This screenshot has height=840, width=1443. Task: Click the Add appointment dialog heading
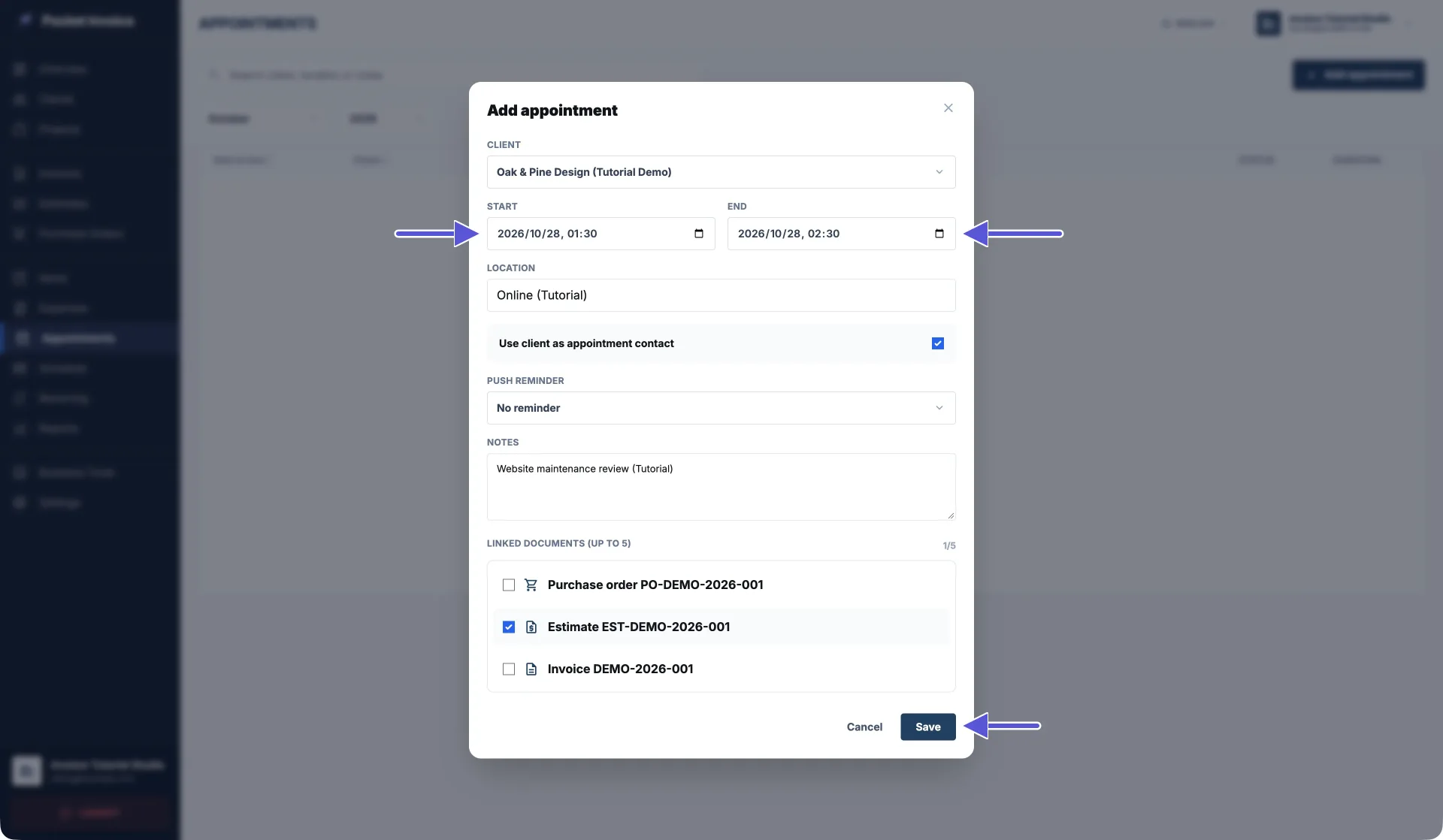[x=552, y=110]
